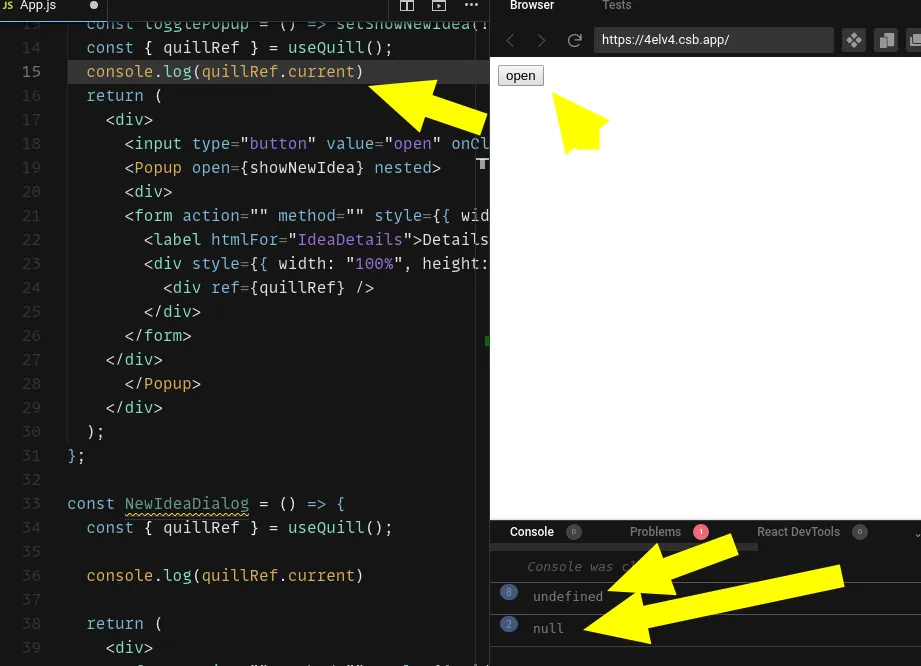Place cursor on console.log at line 15
The height and width of the screenshot is (666, 921).
click(x=224, y=72)
